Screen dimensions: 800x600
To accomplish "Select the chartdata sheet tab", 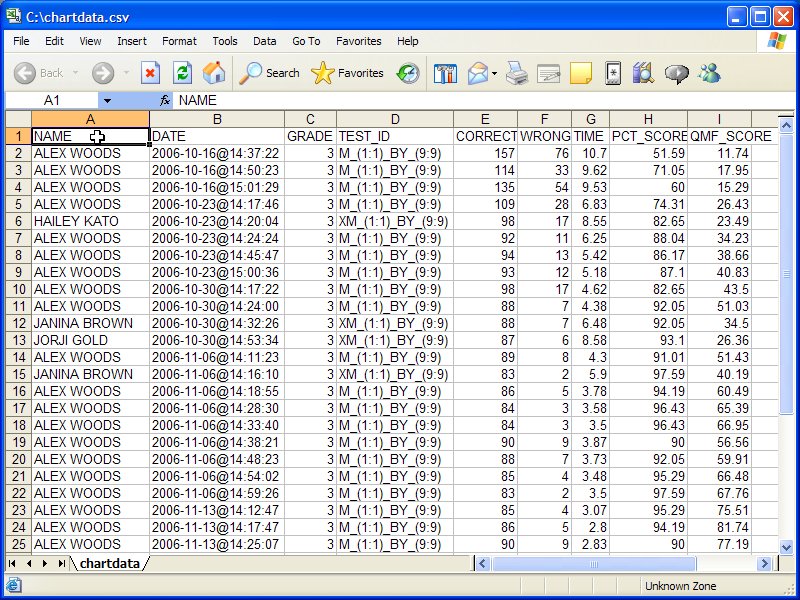I will (x=110, y=564).
